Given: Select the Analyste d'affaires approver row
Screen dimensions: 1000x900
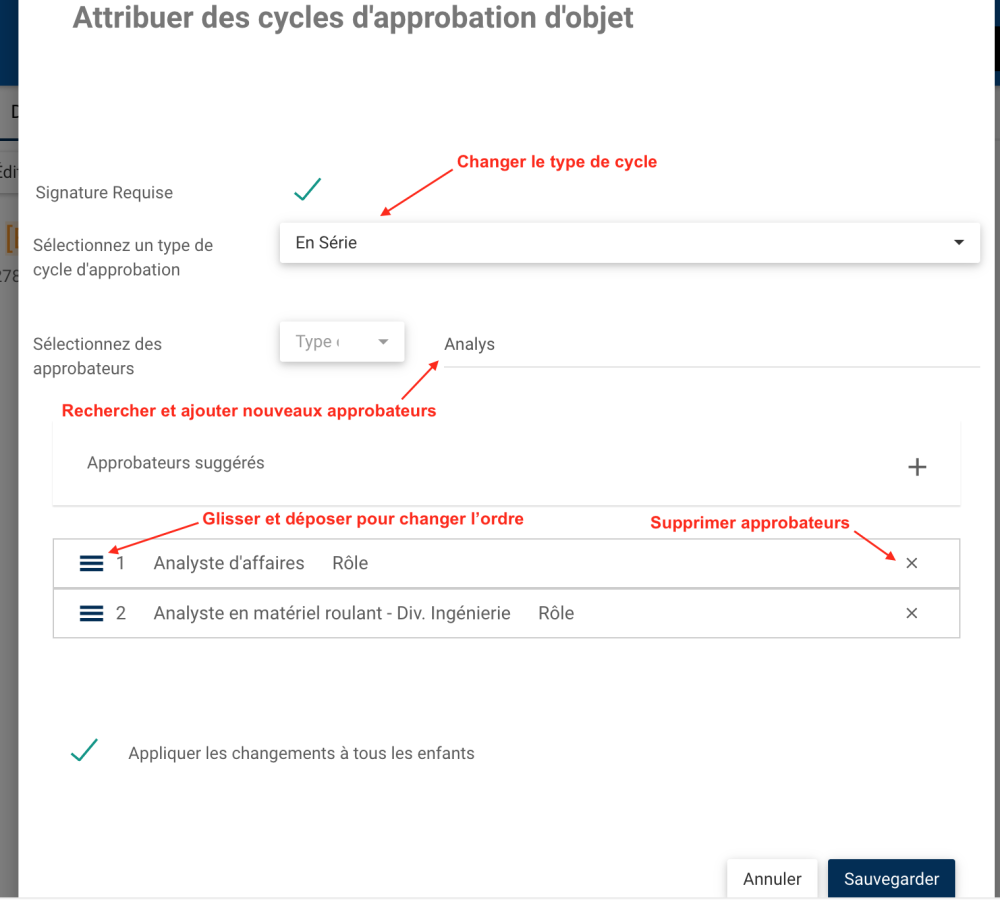Looking at the screenshot, I should click(x=229, y=563).
